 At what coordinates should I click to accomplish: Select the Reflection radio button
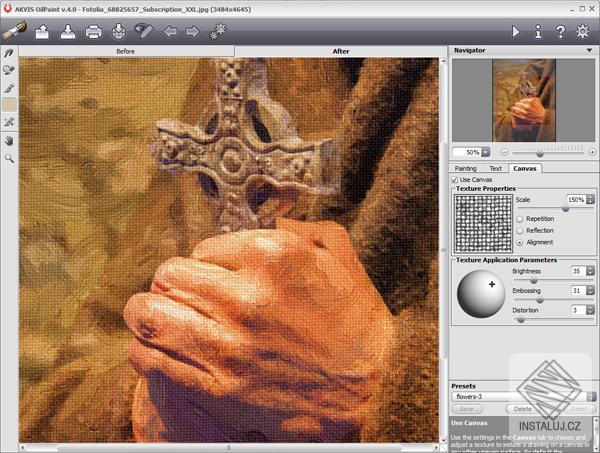point(520,231)
